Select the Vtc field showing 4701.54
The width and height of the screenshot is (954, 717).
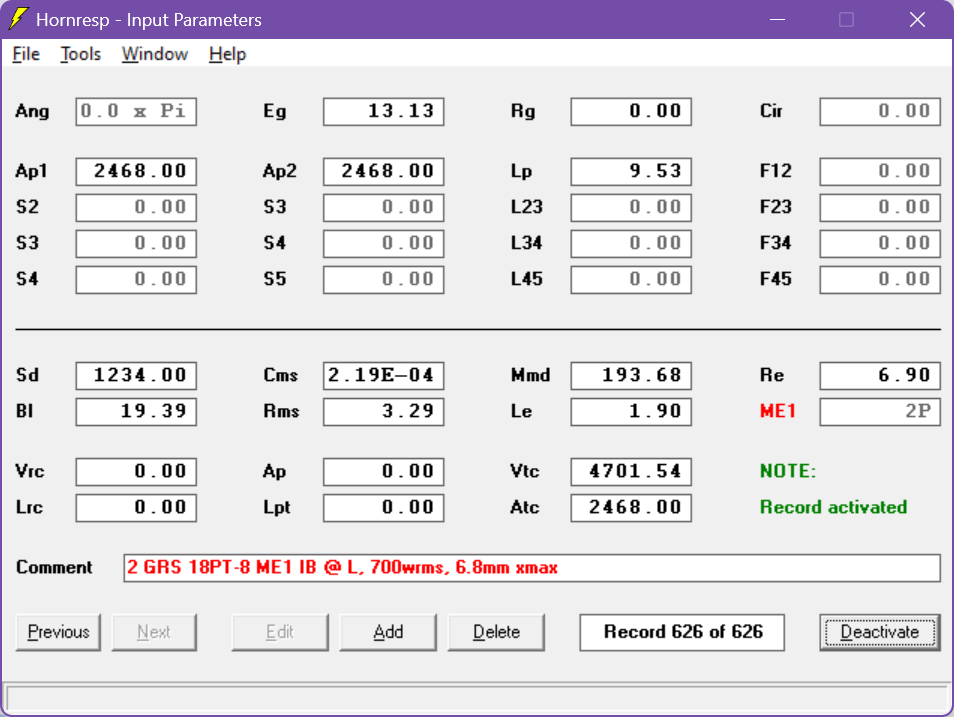631,472
